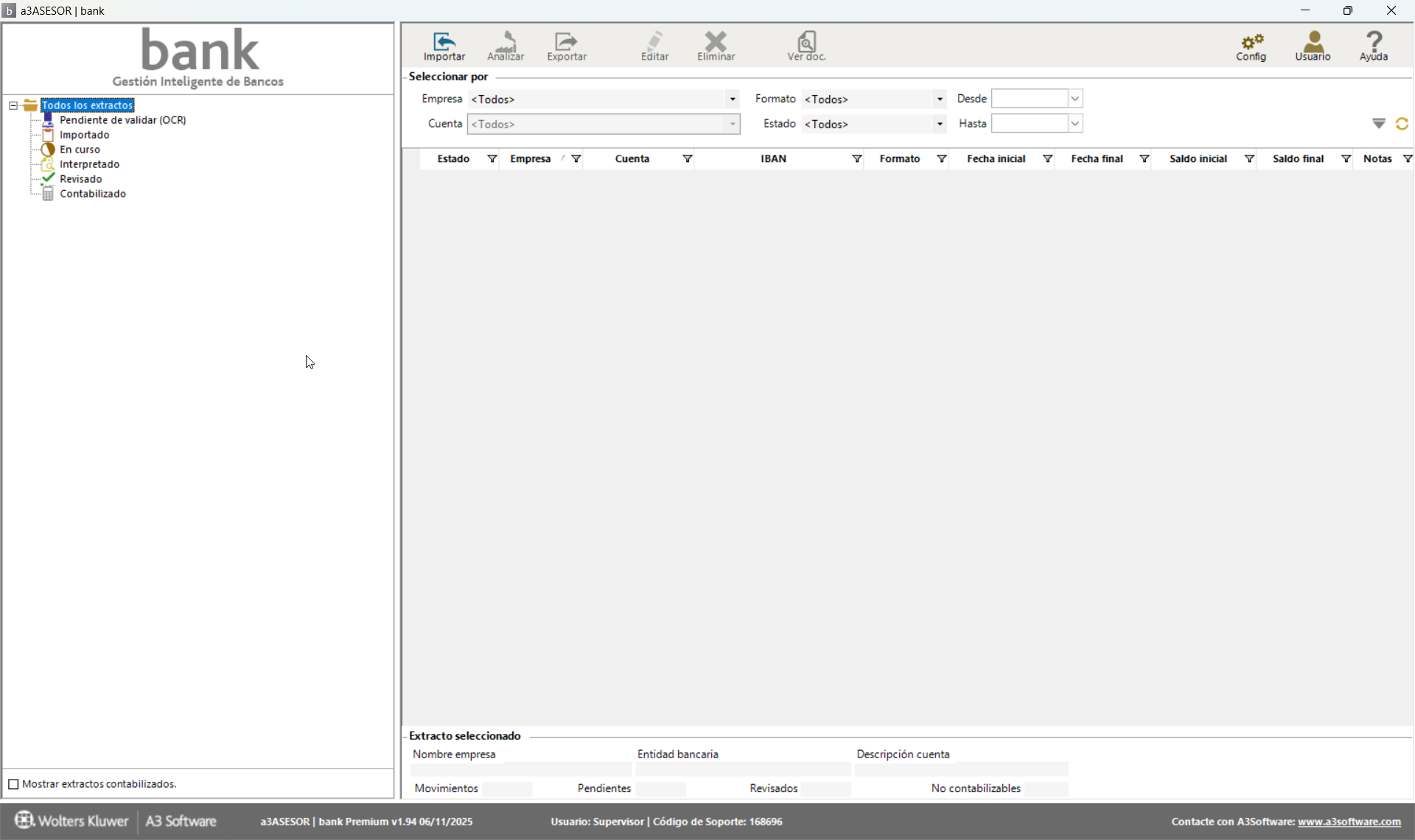Viewport: 1415px width, 840px height.
Task: Select Pendiente de validar (OCR)
Action: click(122, 120)
